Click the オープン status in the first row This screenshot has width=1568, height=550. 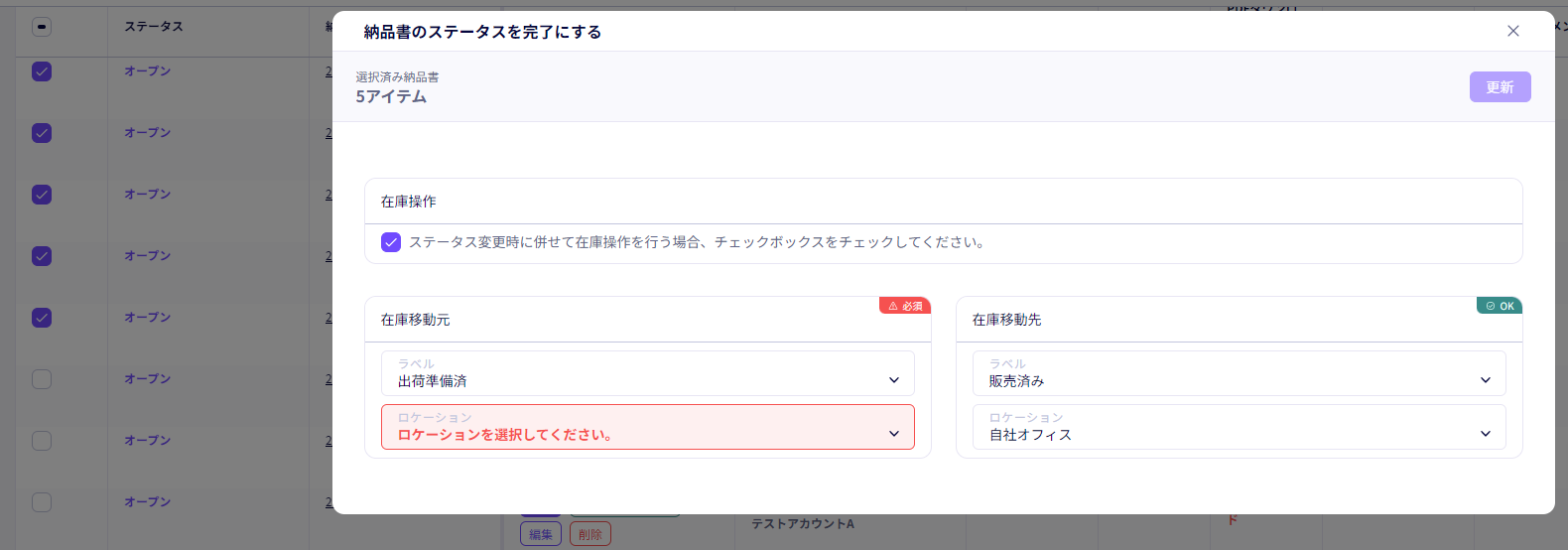click(148, 71)
